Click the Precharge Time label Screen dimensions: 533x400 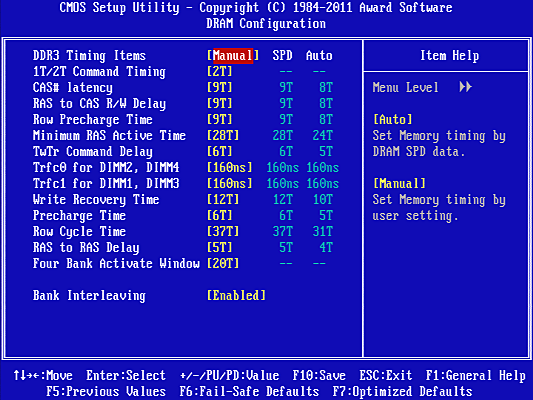(x=80, y=215)
